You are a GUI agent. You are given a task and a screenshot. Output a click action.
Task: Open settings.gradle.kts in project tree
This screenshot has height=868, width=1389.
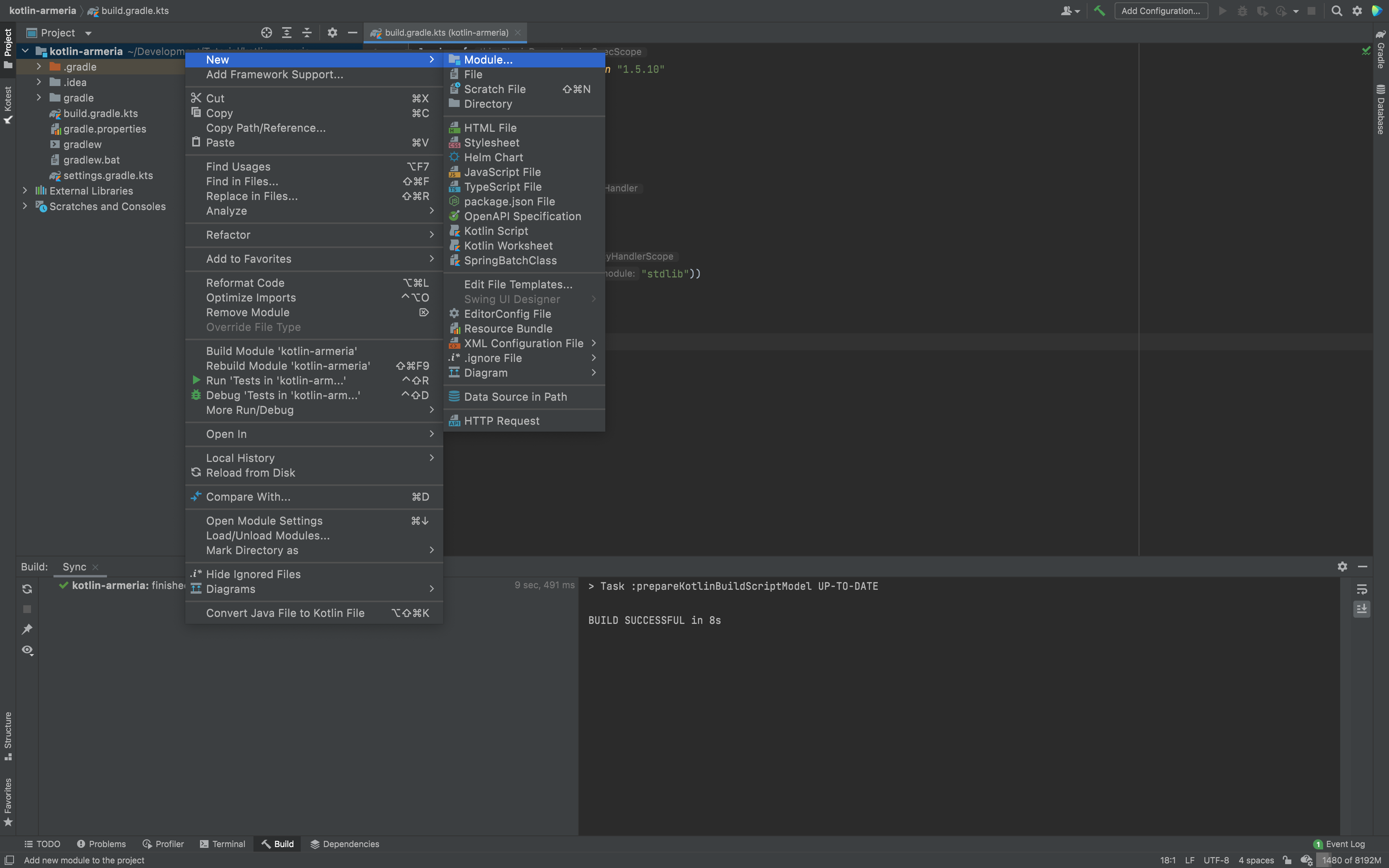point(108,175)
